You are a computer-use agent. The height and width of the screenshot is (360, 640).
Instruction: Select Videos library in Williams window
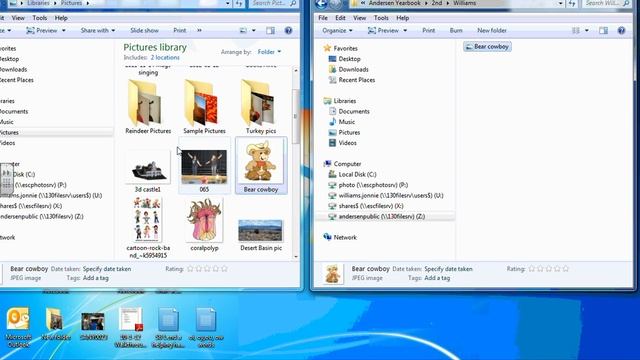click(x=342, y=143)
